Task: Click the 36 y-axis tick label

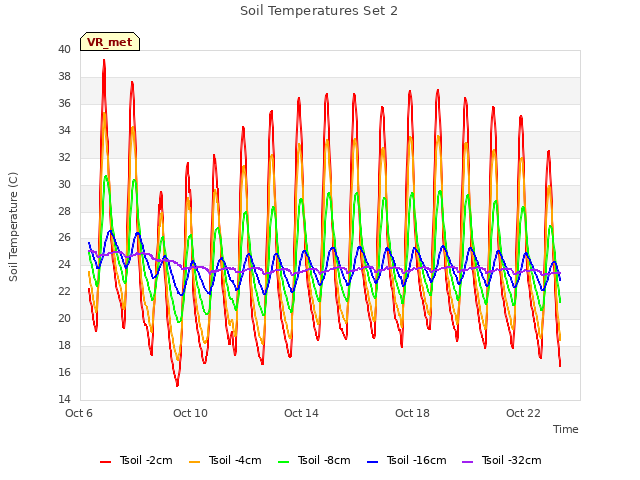Action: [64, 103]
